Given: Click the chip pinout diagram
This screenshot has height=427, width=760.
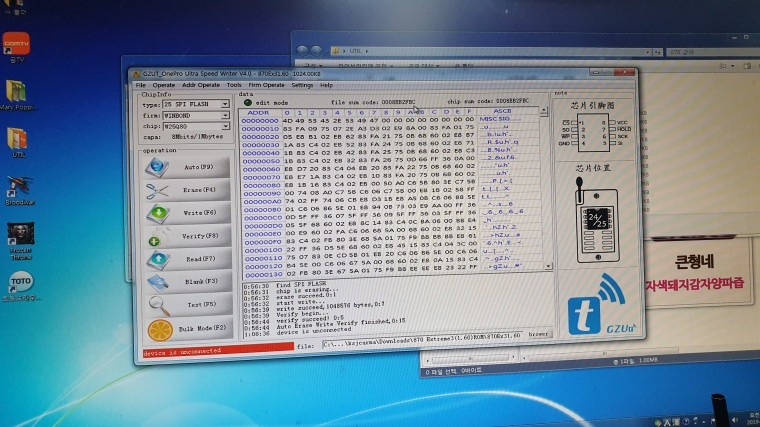Looking at the screenshot, I should pyautogui.click(x=594, y=132).
